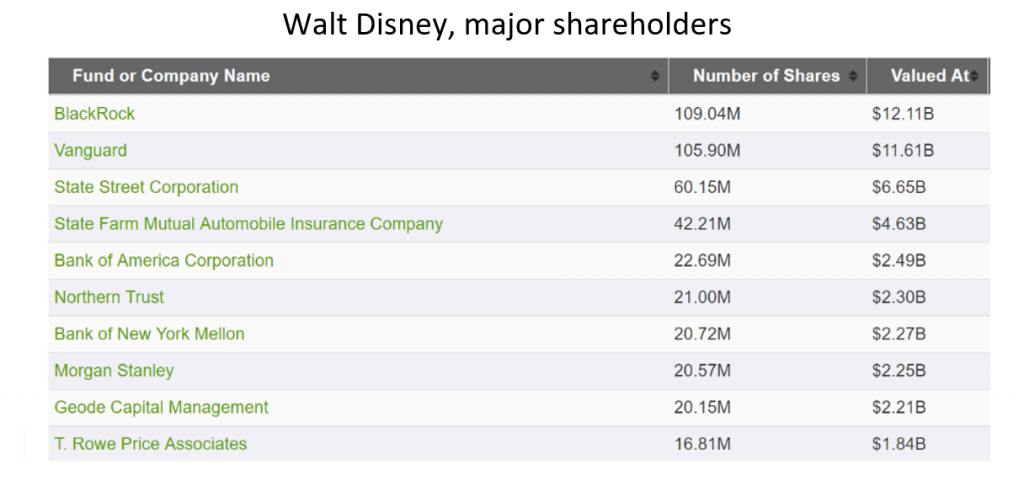
Task: Open T. Rowe Price Associates link
Action: (151, 444)
